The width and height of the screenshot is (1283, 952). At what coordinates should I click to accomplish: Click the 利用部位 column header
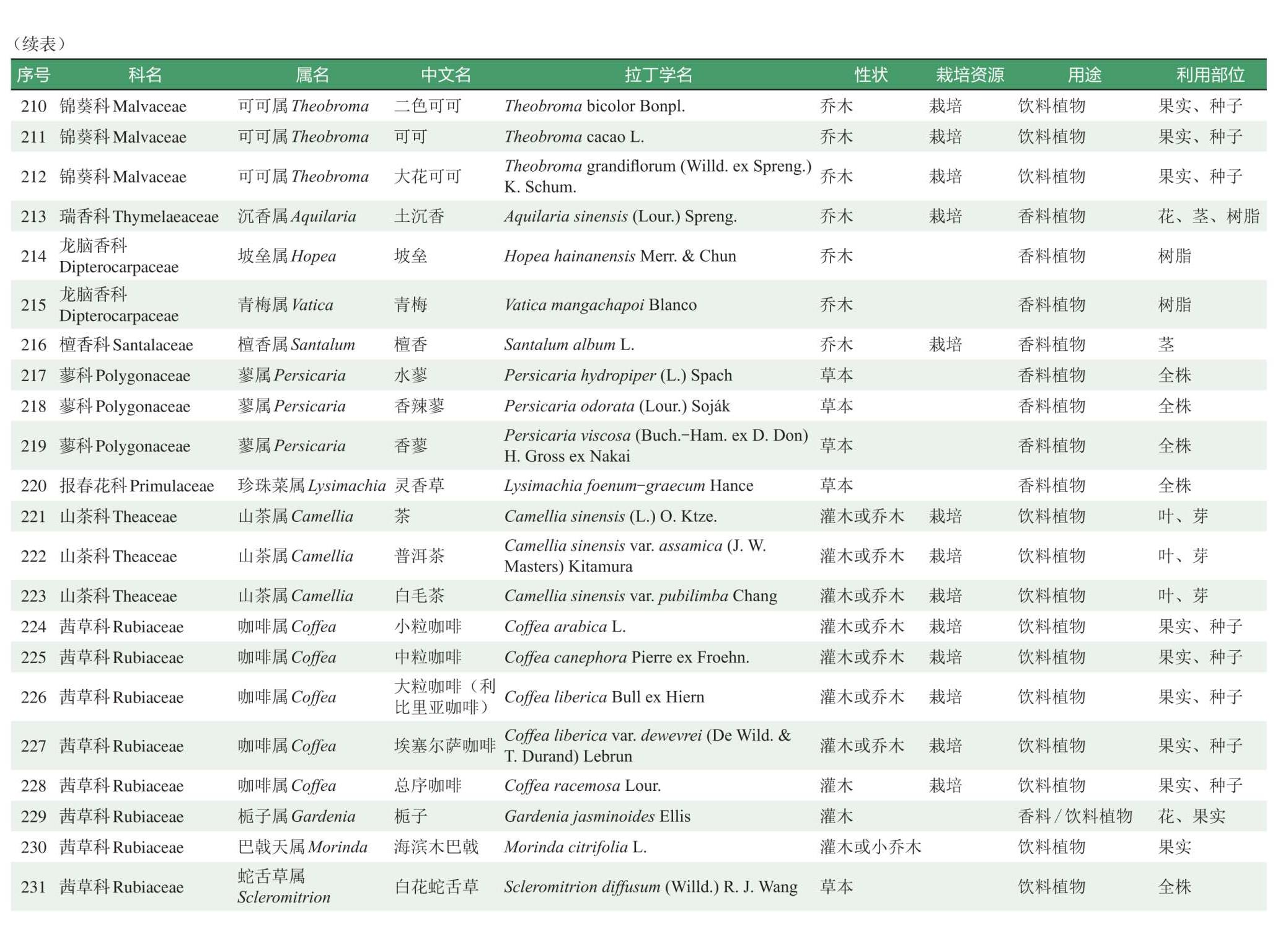tap(1210, 75)
